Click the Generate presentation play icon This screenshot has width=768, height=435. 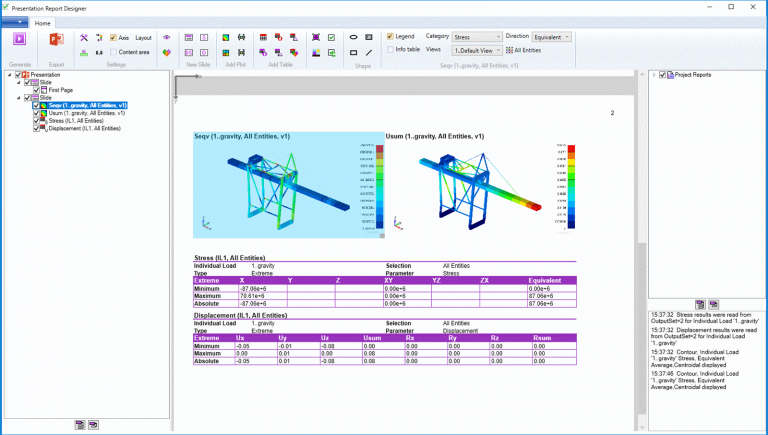pos(19,38)
